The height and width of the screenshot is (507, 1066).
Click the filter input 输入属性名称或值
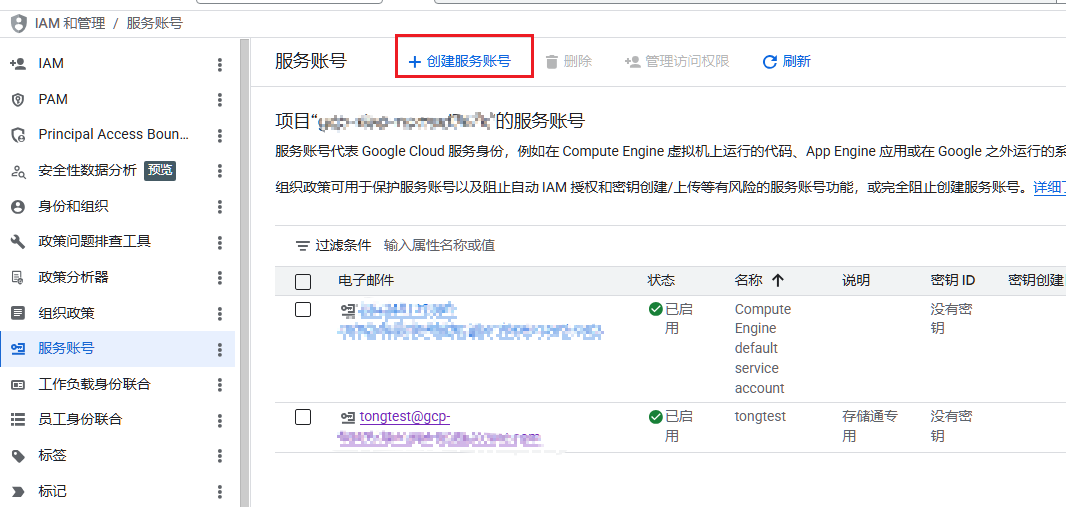439,246
